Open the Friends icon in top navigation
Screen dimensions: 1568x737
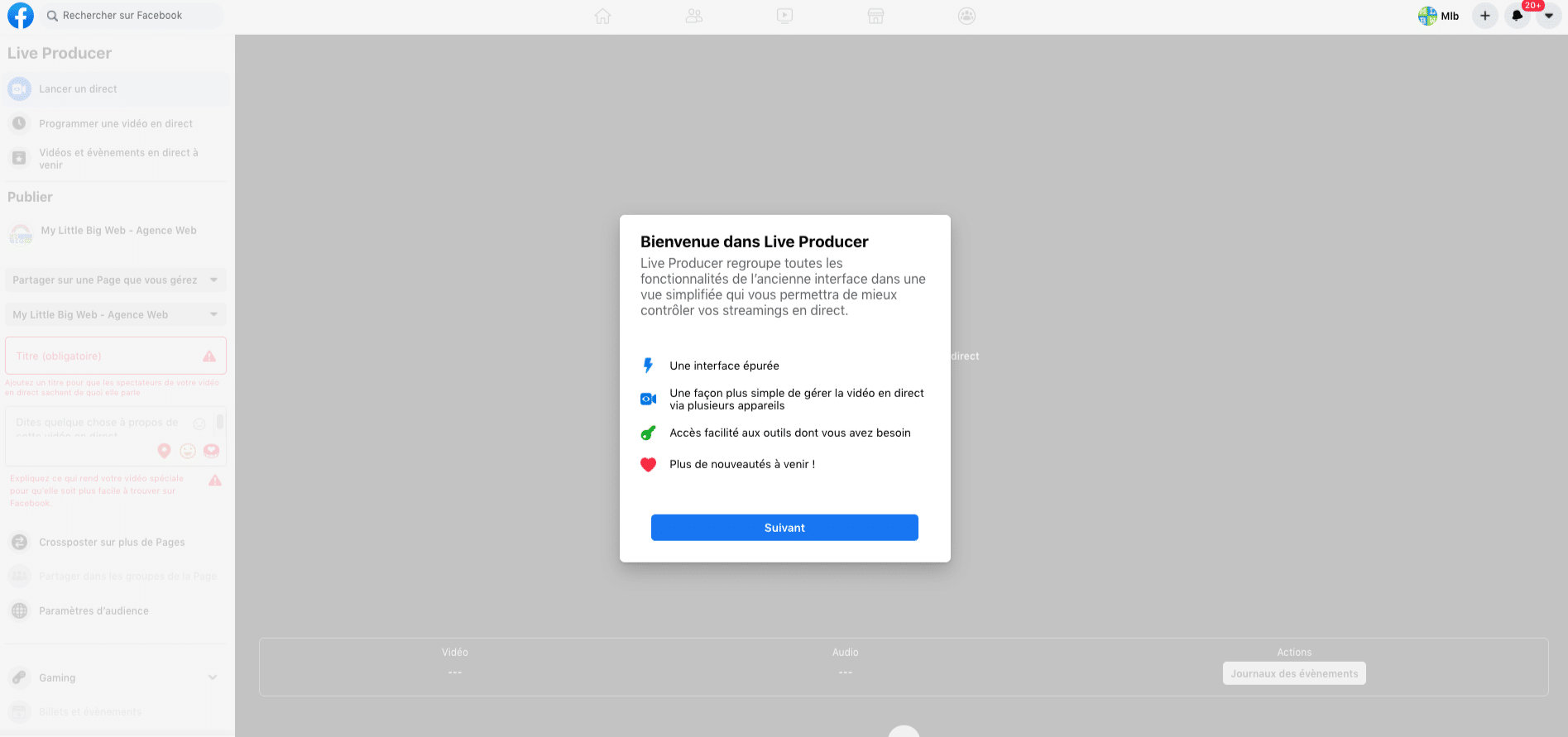pyautogui.click(x=693, y=16)
